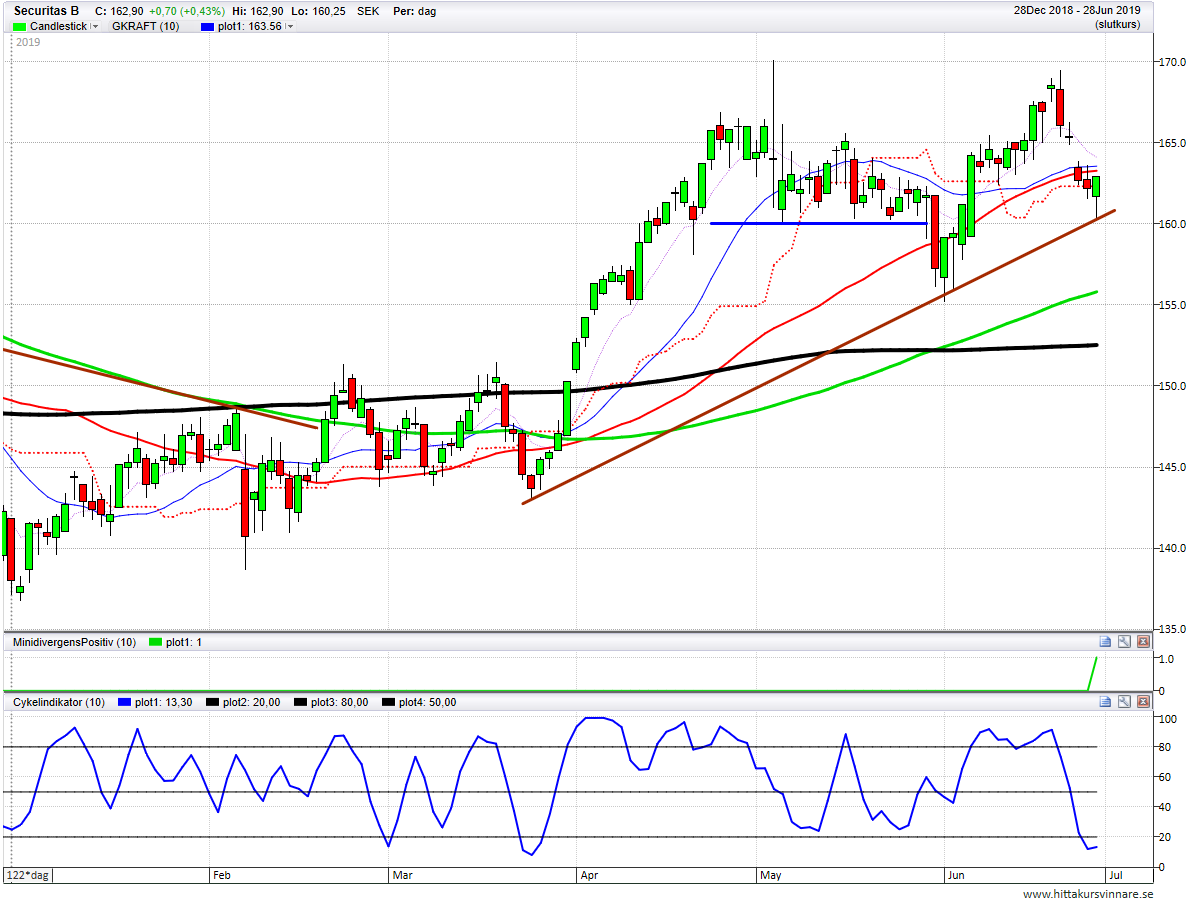Screen dimensions: 1198x899
Task: Open the Candlestick chart type dropdown arrow
Action: point(95,27)
